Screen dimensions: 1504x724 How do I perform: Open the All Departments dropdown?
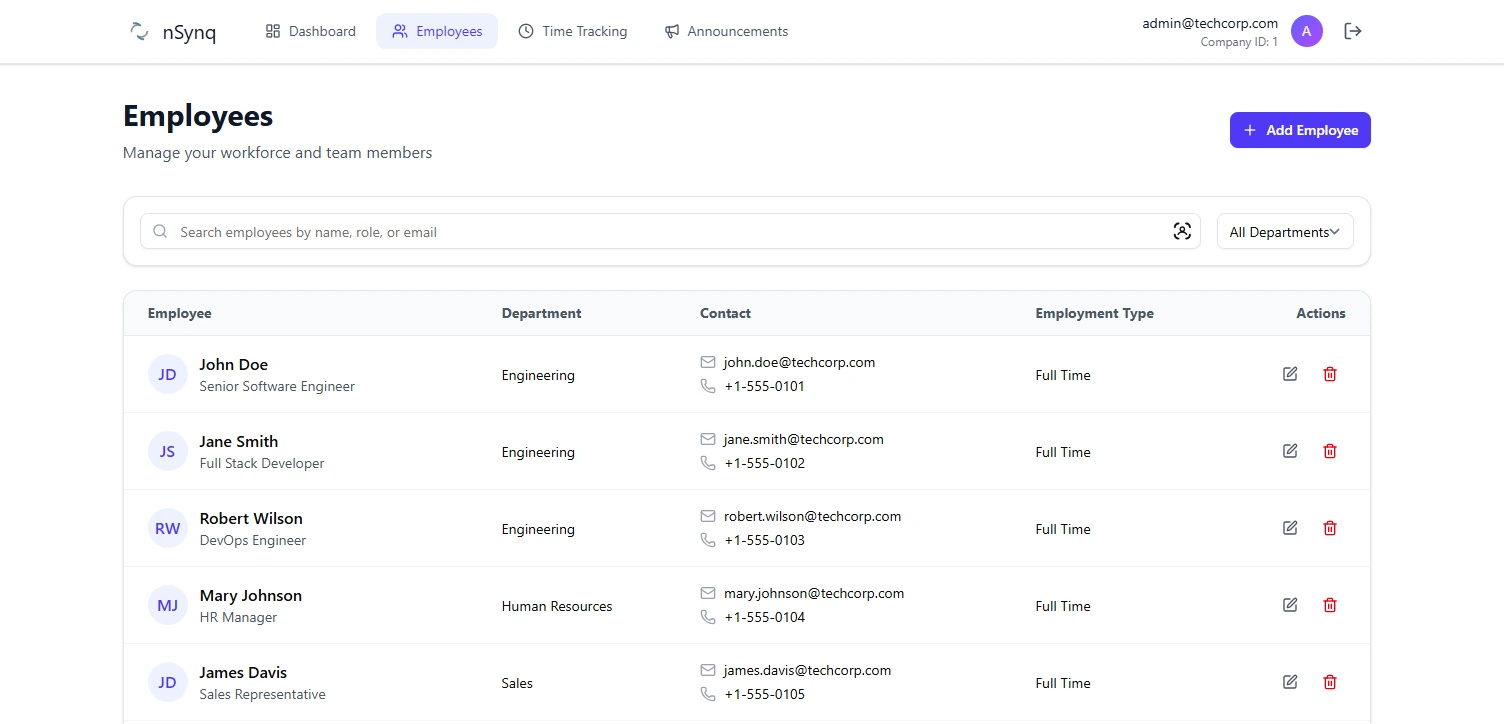[x=1285, y=231]
